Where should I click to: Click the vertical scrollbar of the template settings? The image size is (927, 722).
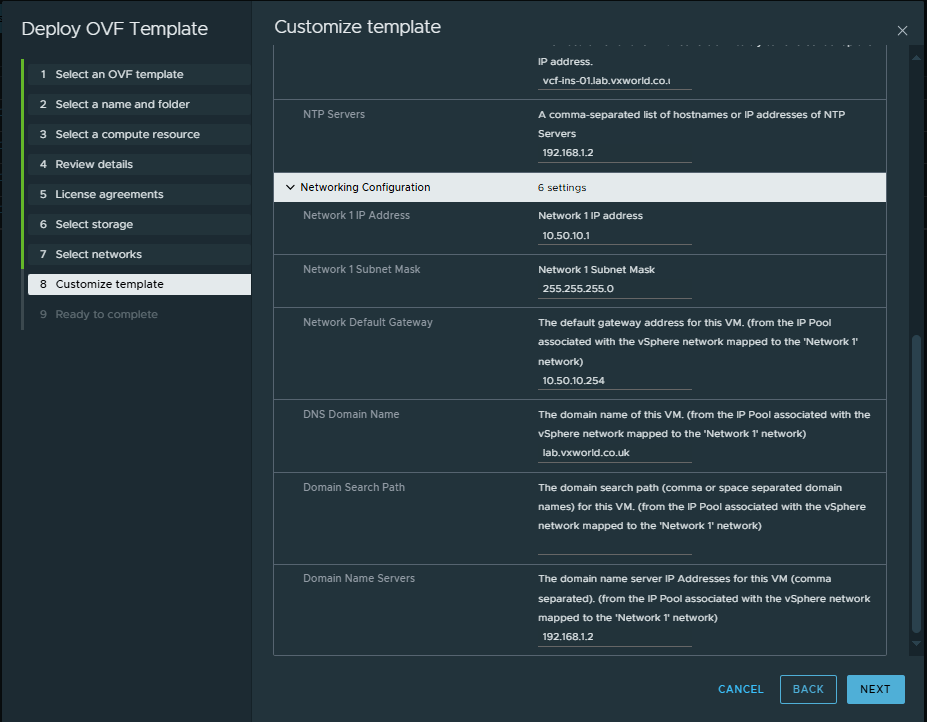point(916,480)
